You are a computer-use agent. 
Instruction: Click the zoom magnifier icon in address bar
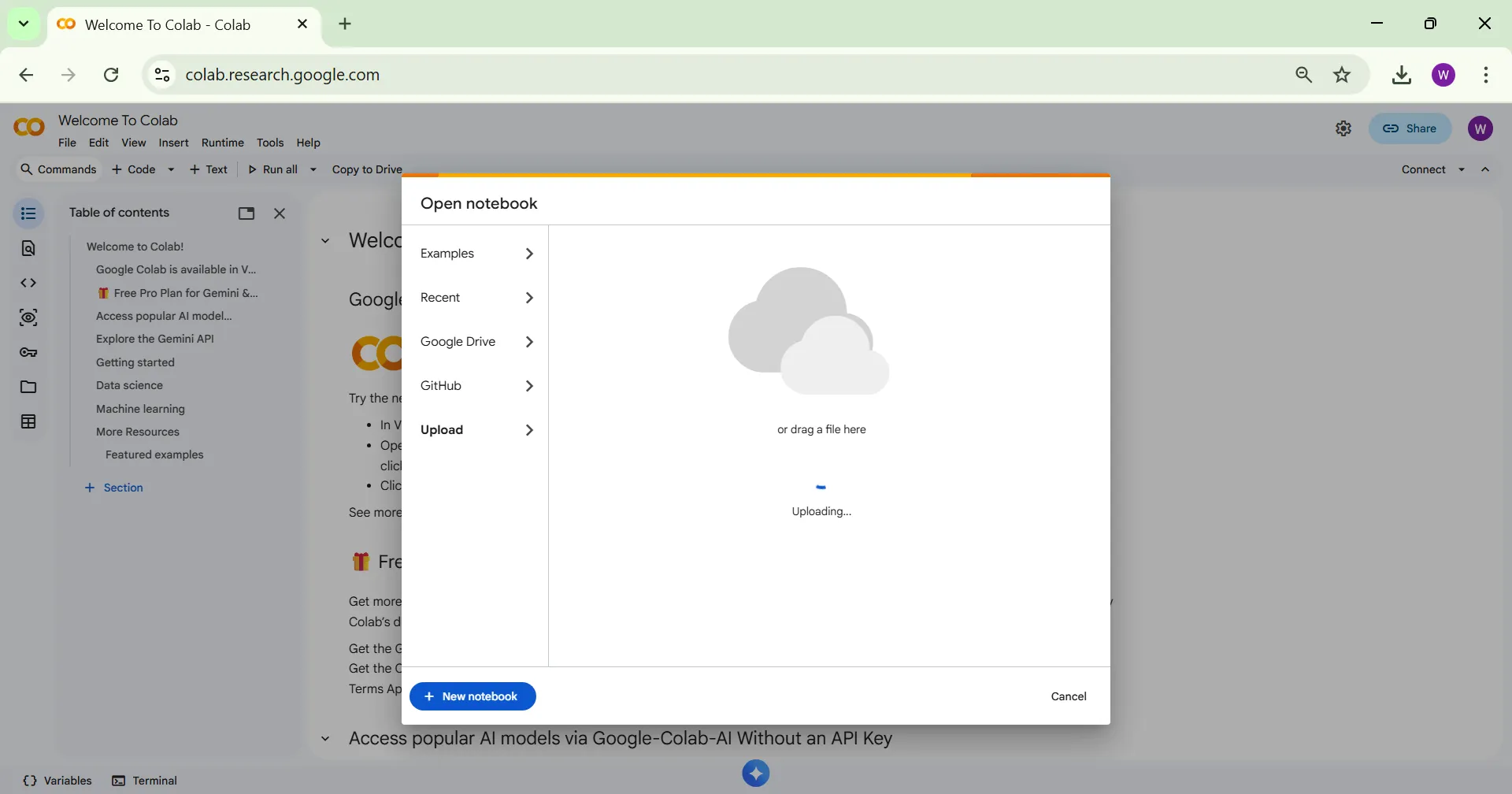tap(1304, 75)
